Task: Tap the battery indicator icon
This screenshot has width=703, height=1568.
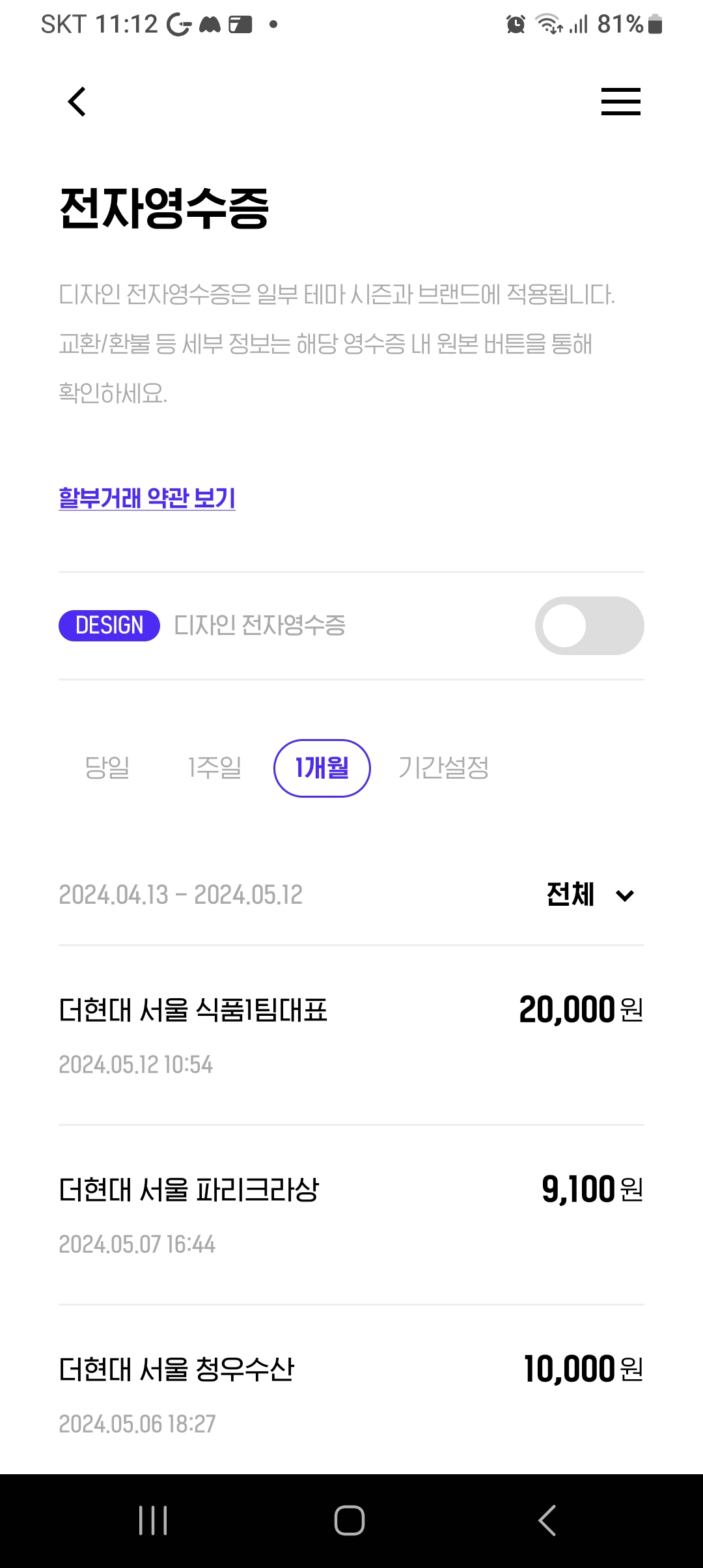Action: coord(655,25)
